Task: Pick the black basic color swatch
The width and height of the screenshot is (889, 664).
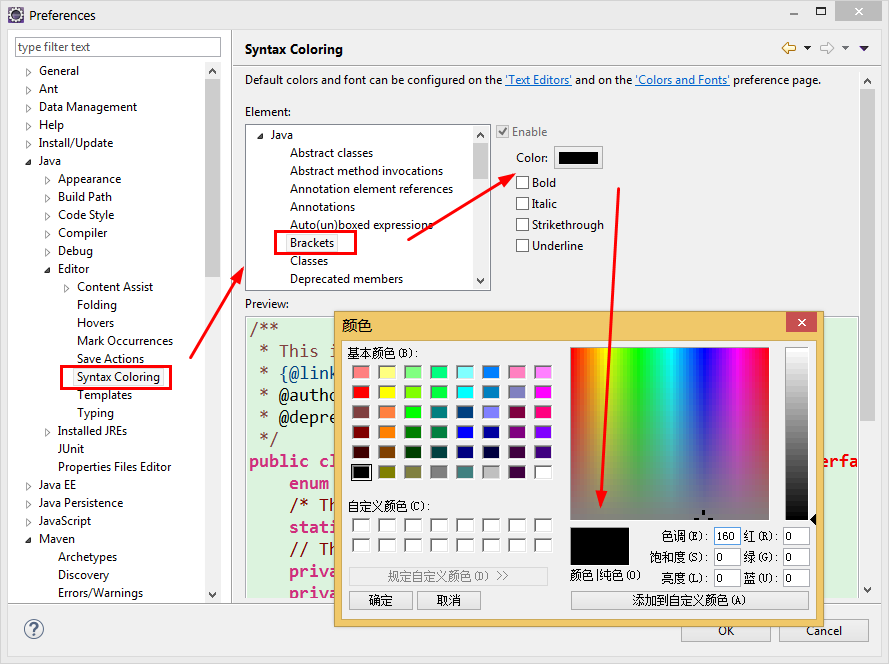Action: click(361, 472)
